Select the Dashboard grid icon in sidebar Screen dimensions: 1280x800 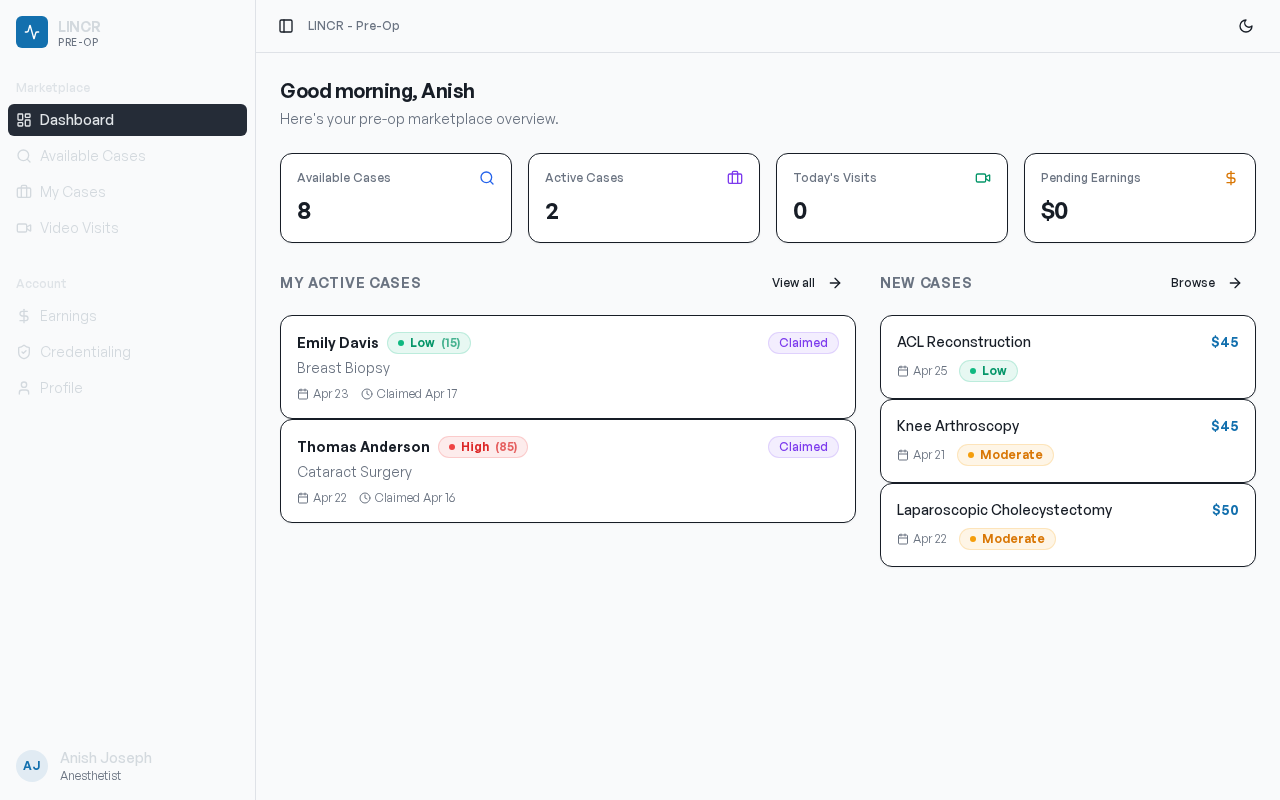(23, 120)
